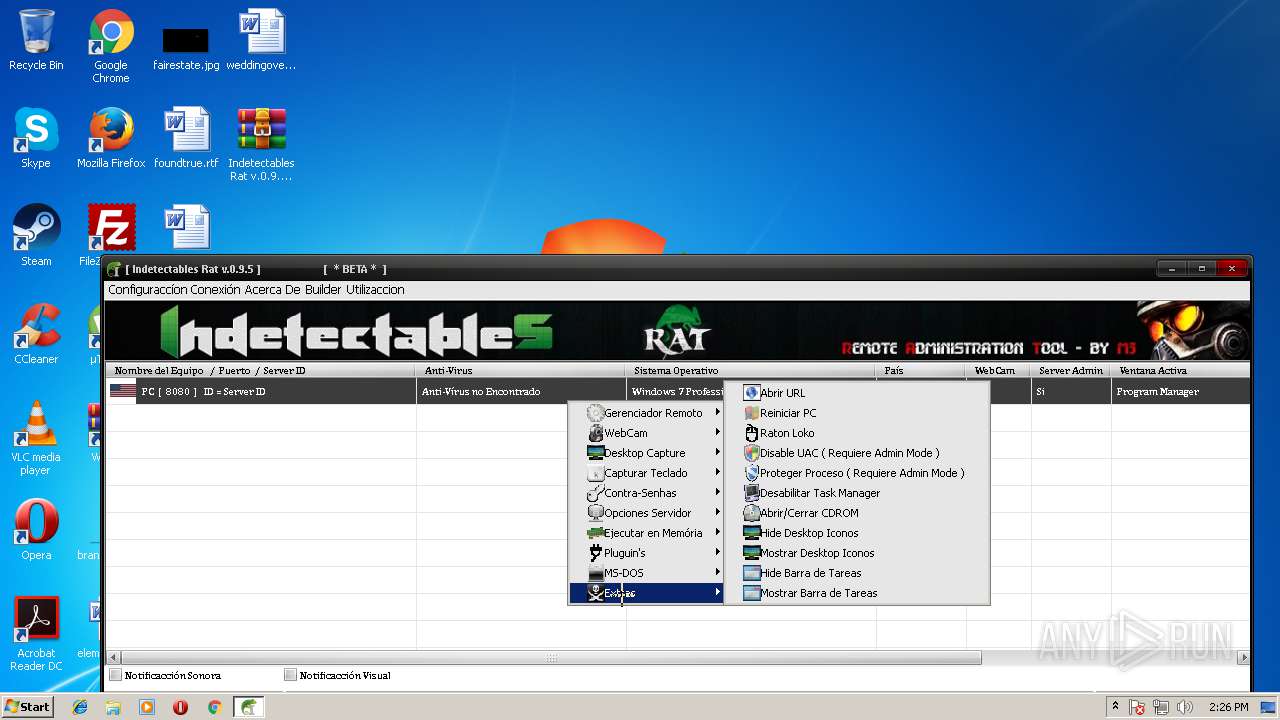Screen dimensions: 1280x720
Task: Click the horizontal scrollbar thumb
Action: point(551,658)
